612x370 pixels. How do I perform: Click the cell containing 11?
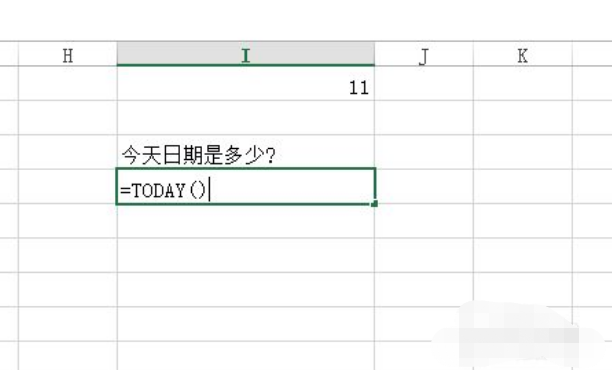pos(246,84)
